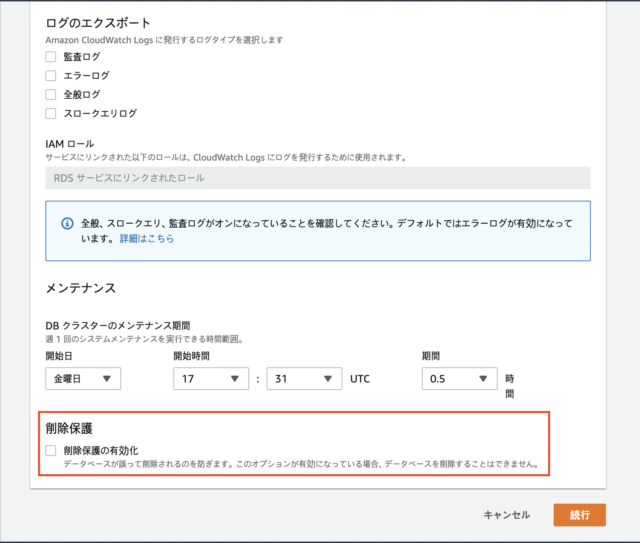Open the 詳細はこちら link
This screenshot has width=640, height=543.
pos(147,238)
